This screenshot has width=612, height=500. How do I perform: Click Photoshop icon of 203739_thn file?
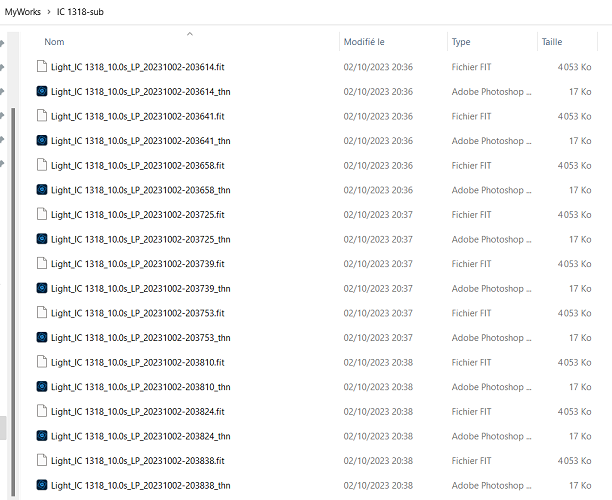(42, 288)
